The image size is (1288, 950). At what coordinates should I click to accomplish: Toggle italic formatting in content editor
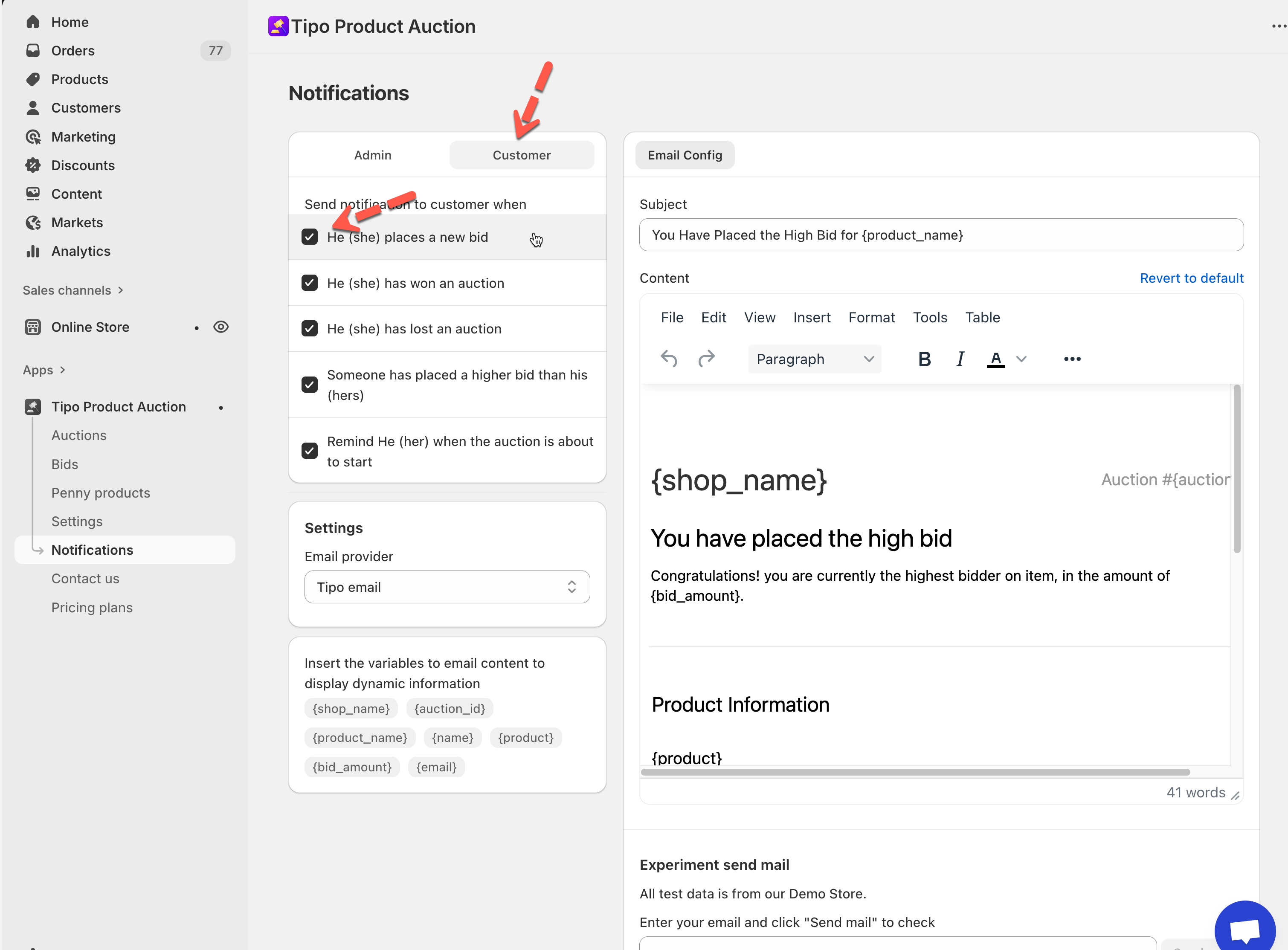(960, 359)
